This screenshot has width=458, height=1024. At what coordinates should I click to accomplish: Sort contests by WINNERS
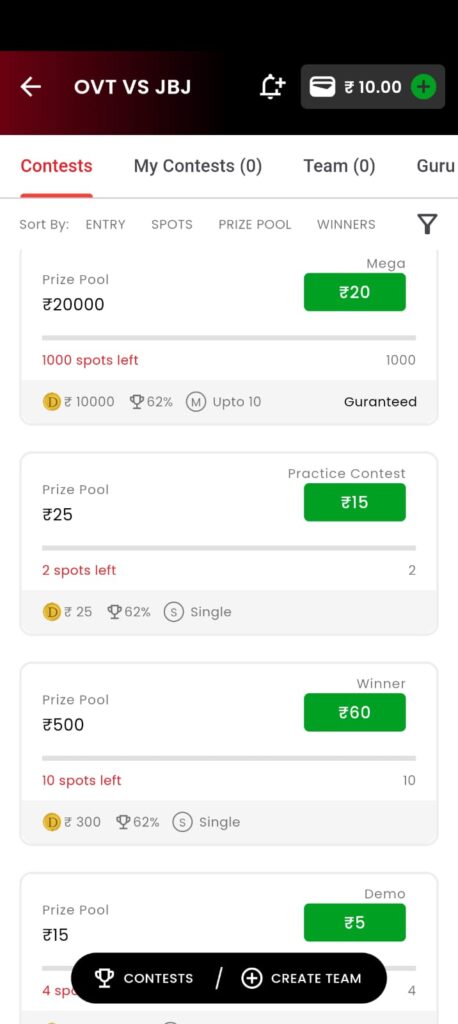pos(346,224)
